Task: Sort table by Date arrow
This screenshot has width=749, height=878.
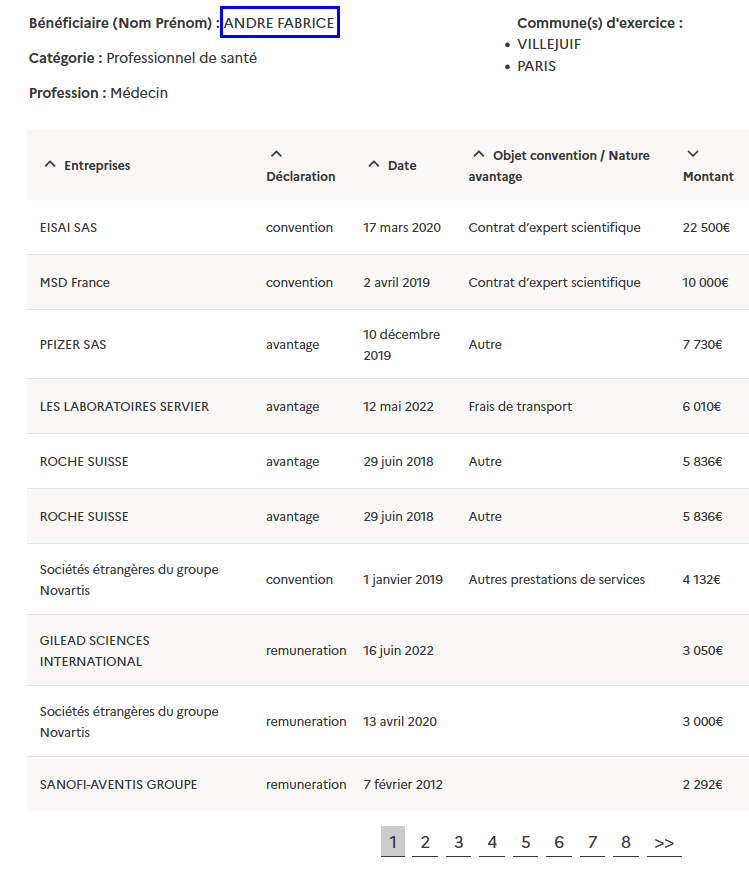Action: pos(374,165)
